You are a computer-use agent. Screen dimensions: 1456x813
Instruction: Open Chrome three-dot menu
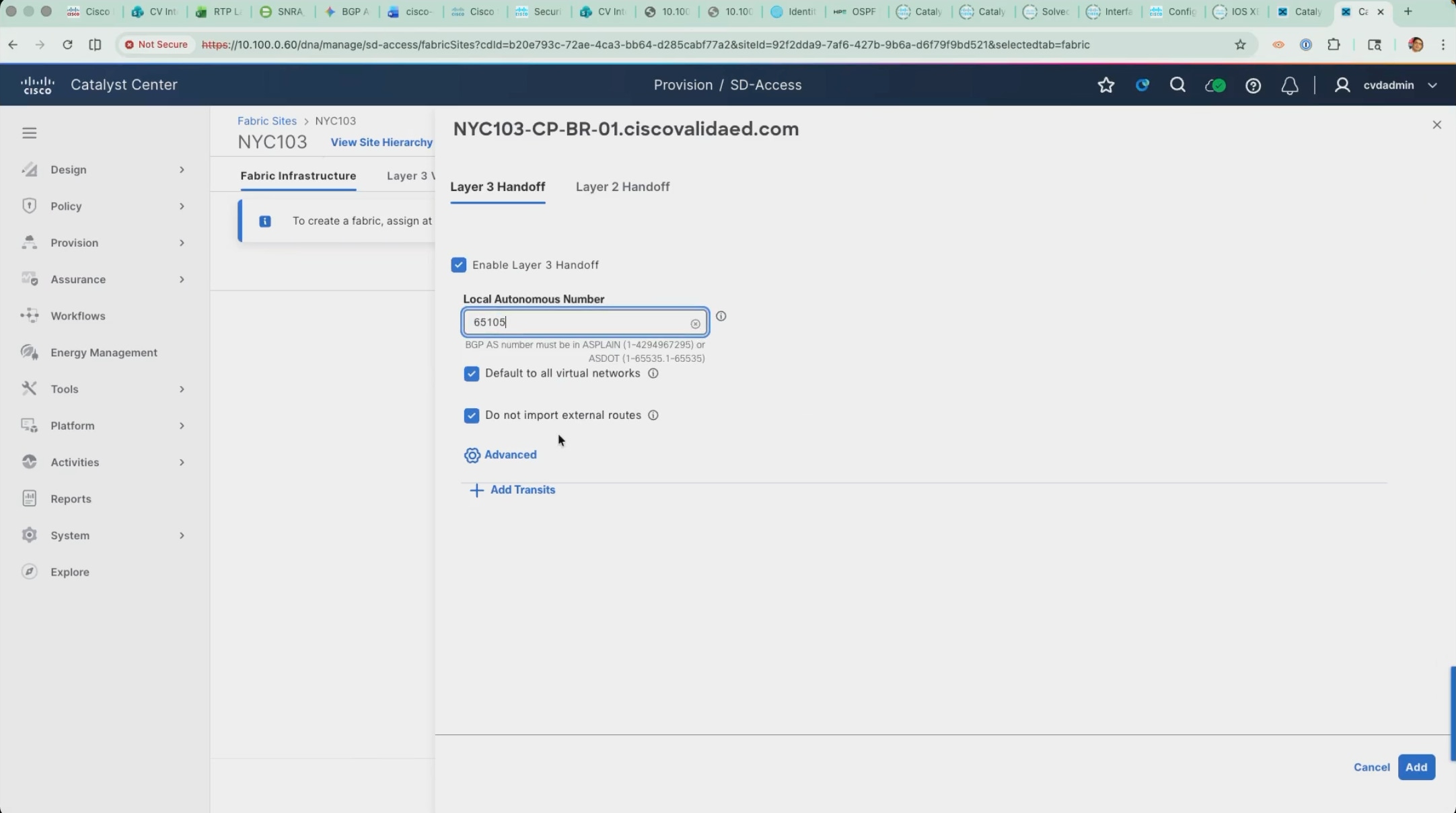(x=1443, y=44)
